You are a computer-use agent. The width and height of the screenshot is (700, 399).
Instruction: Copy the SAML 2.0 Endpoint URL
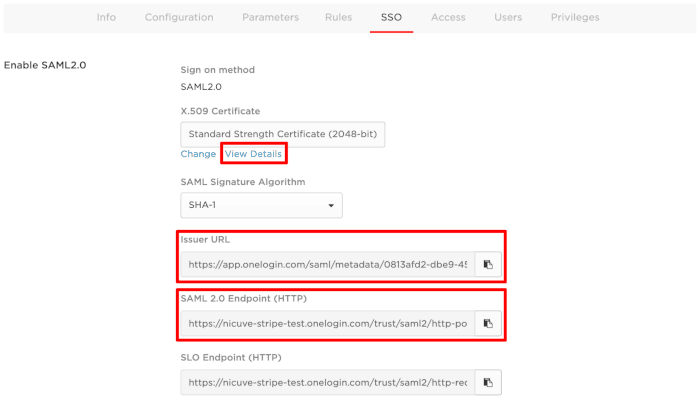click(488, 324)
